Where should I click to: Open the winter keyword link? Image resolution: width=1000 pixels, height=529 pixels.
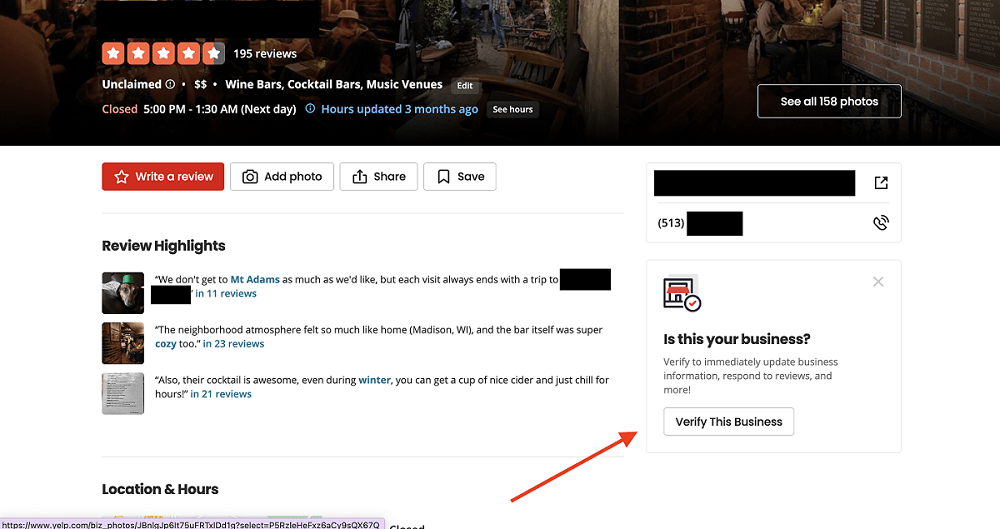pos(374,380)
